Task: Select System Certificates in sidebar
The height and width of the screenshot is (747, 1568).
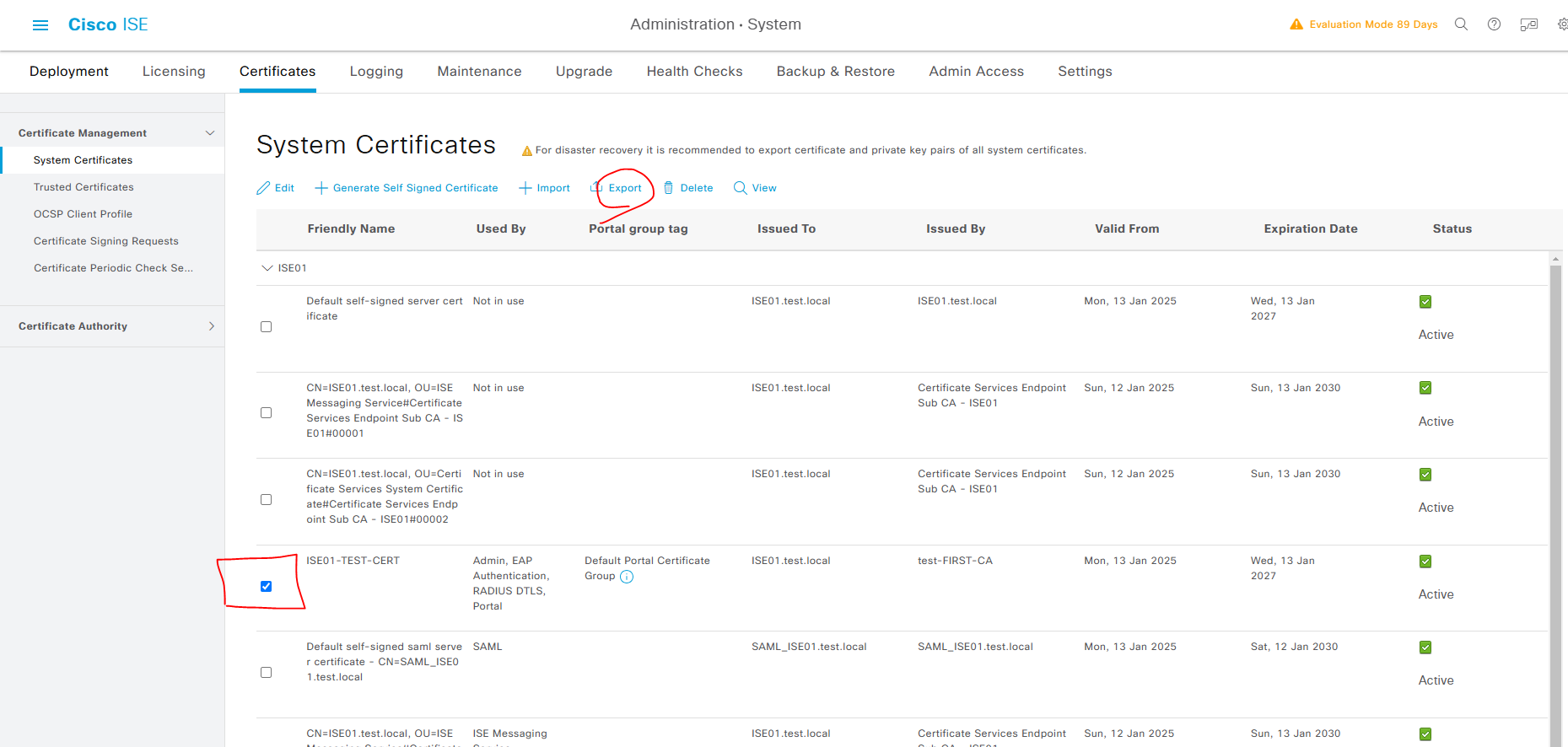Action: pos(83,160)
